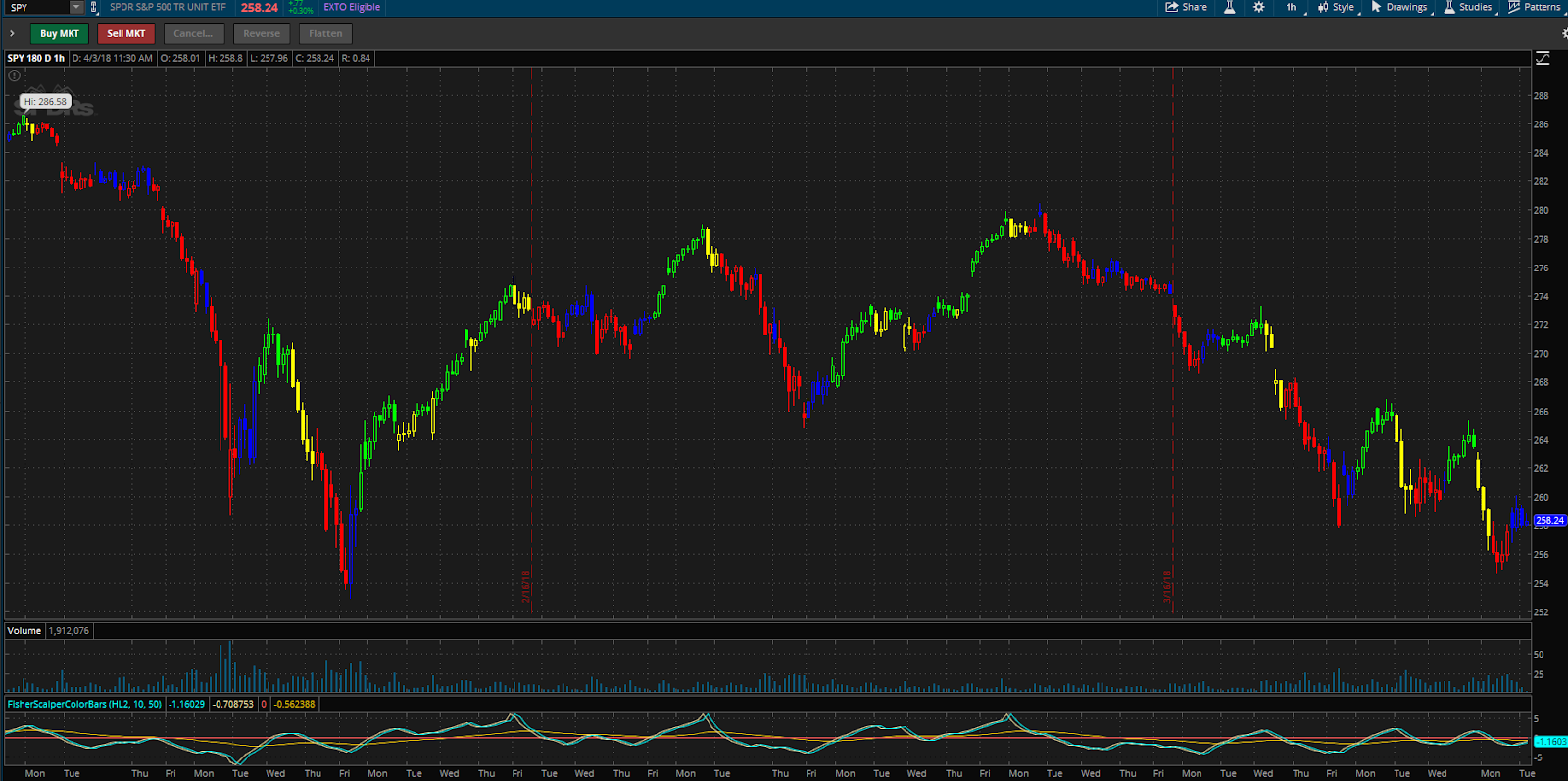Screen dimensions: 1568x781
Task: Toggle the chart scale icon above price axis
Action: 1543,59
